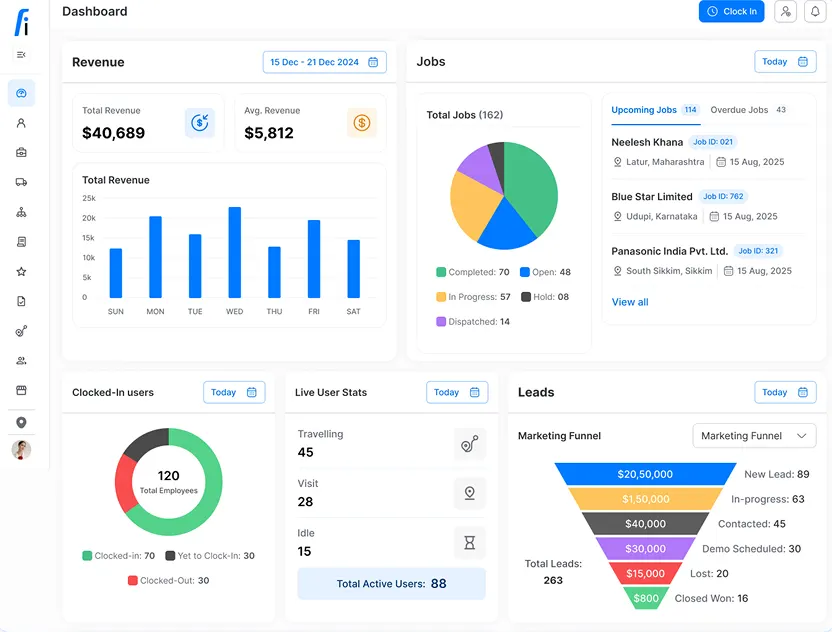Click the $15,000 red funnel segment
Image resolution: width=832 pixels, height=632 pixels.
coord(645,573)
